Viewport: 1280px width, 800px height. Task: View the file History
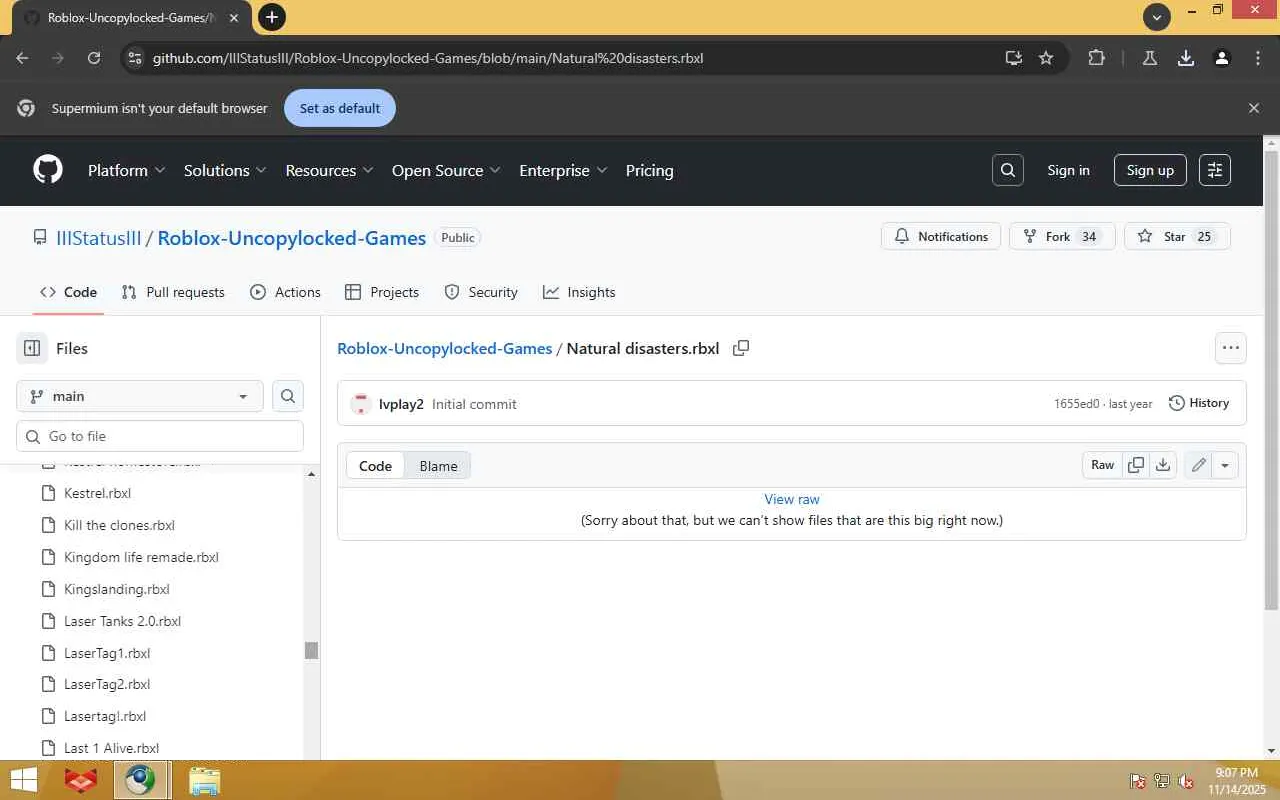pyautogui.click(x=1199, y=403)
